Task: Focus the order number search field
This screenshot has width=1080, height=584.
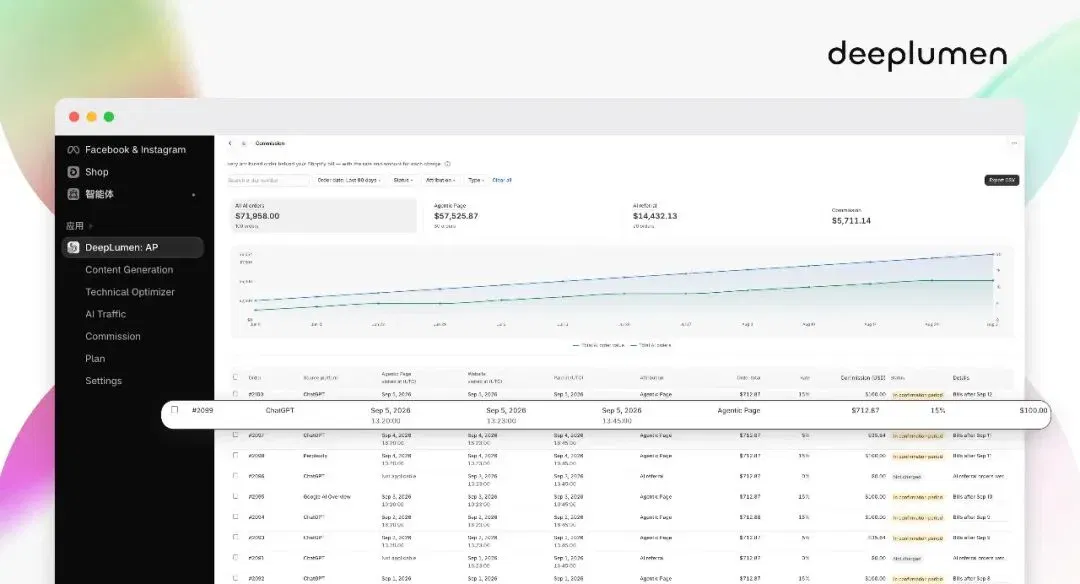Action: point(268,180)
